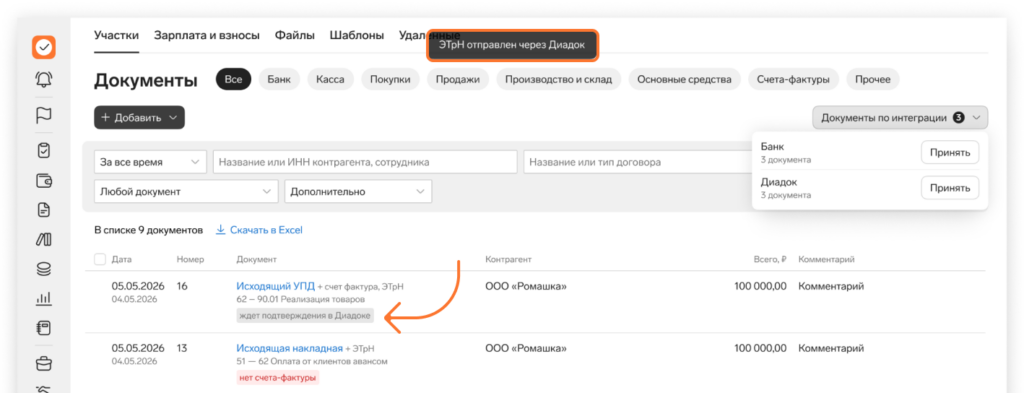Select the Производство и склад chip
Screen dimensions: 1024x393
pos(559,80)
